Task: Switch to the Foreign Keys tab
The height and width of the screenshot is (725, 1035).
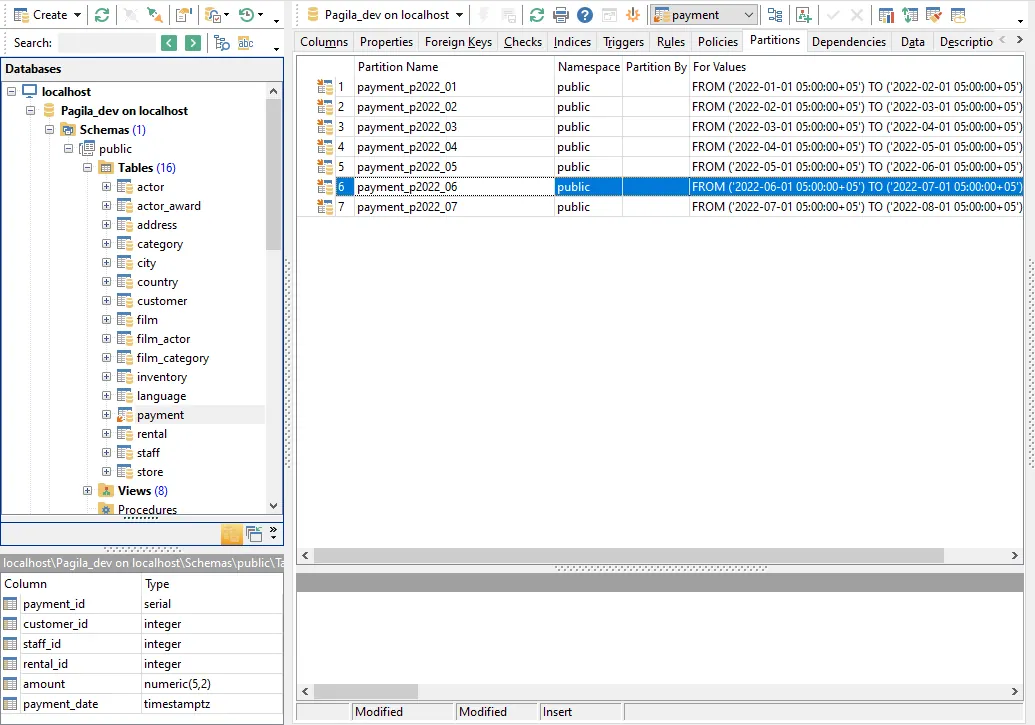Action: pyautogui.click(x=458, y=42)
